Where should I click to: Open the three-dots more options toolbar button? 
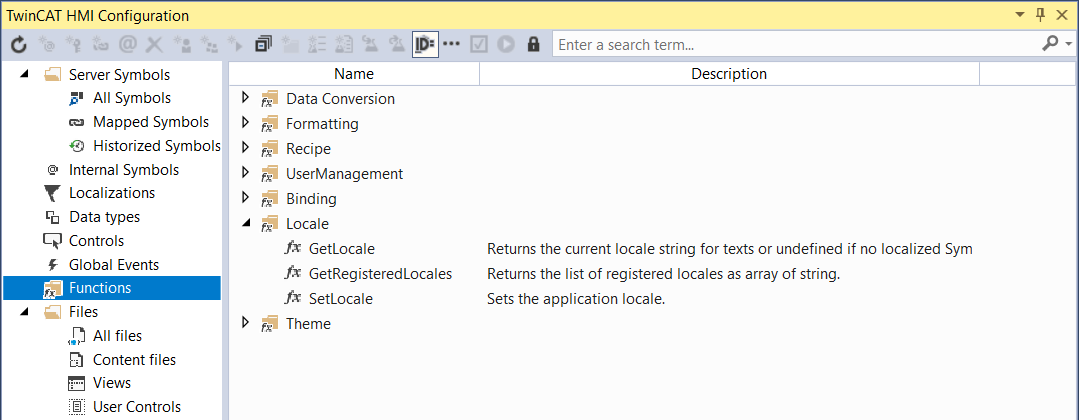(451, 44)
